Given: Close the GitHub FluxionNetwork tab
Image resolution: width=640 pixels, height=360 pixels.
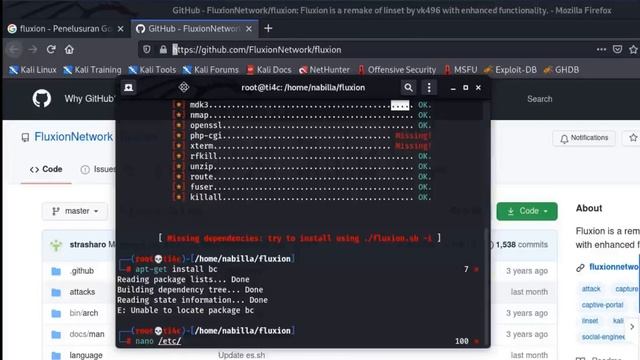Looking at the screenshot, I should click(249, 29).
